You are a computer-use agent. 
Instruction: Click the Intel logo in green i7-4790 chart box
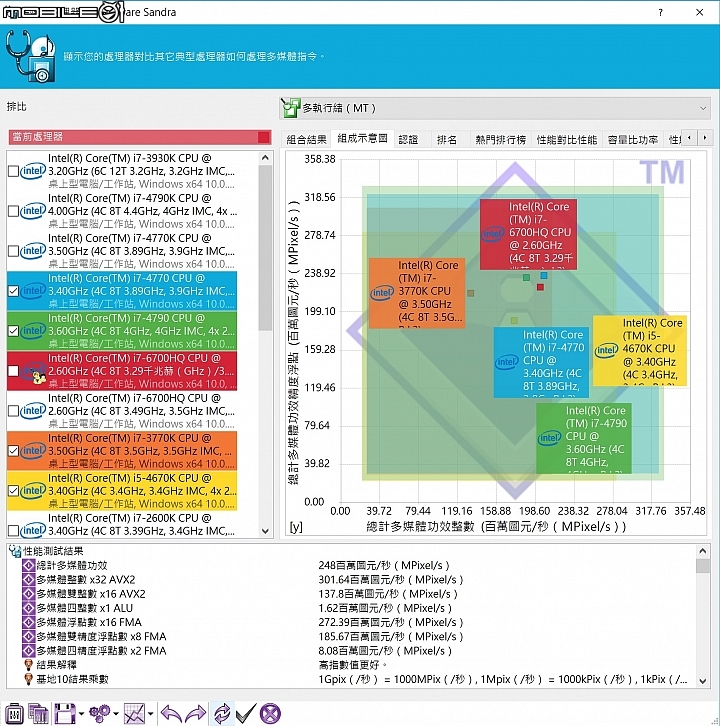click(550, 438)
